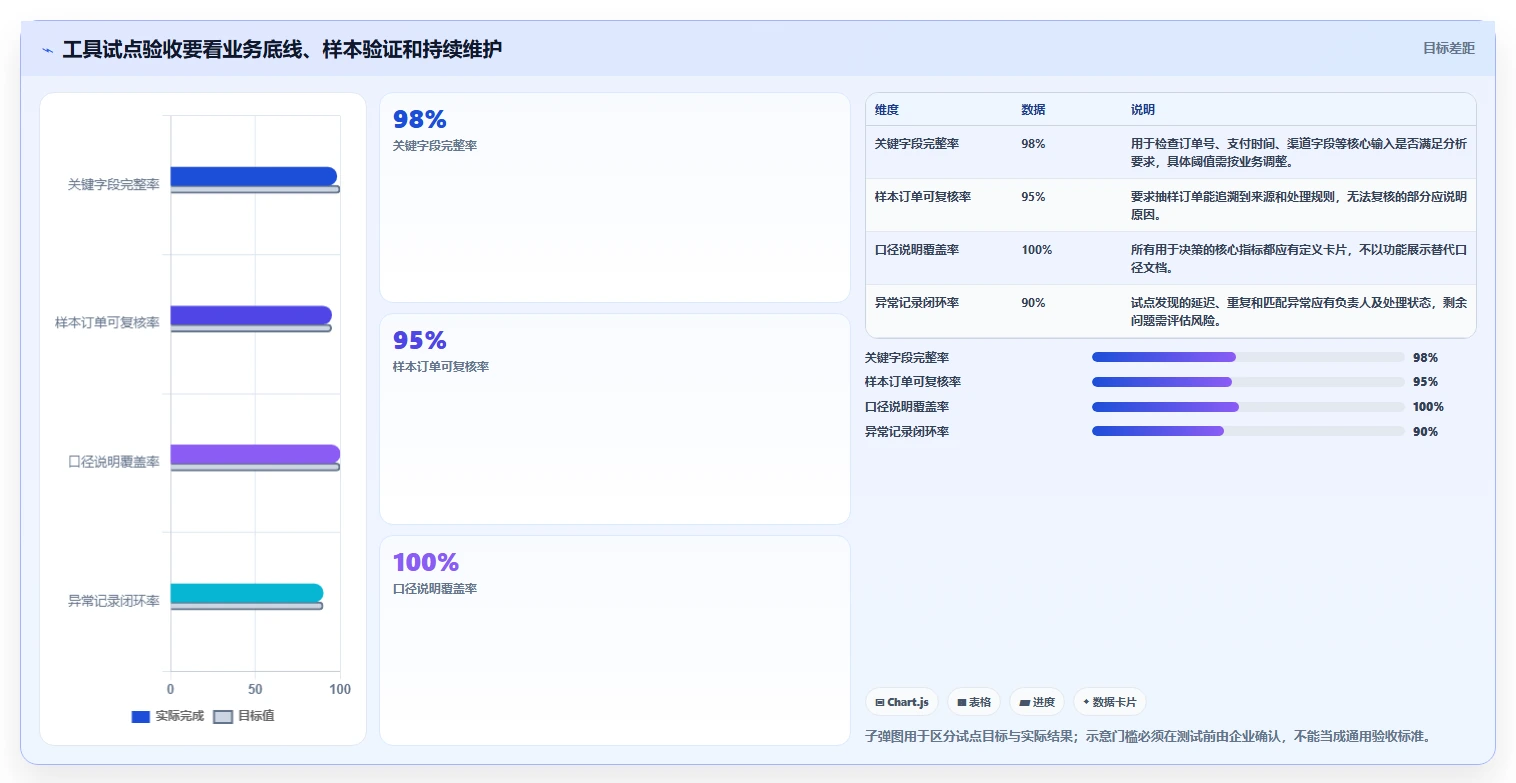Click the gray target bar under 关键字段完整率
Screen dimensions: 1516x783
point(255,189)
